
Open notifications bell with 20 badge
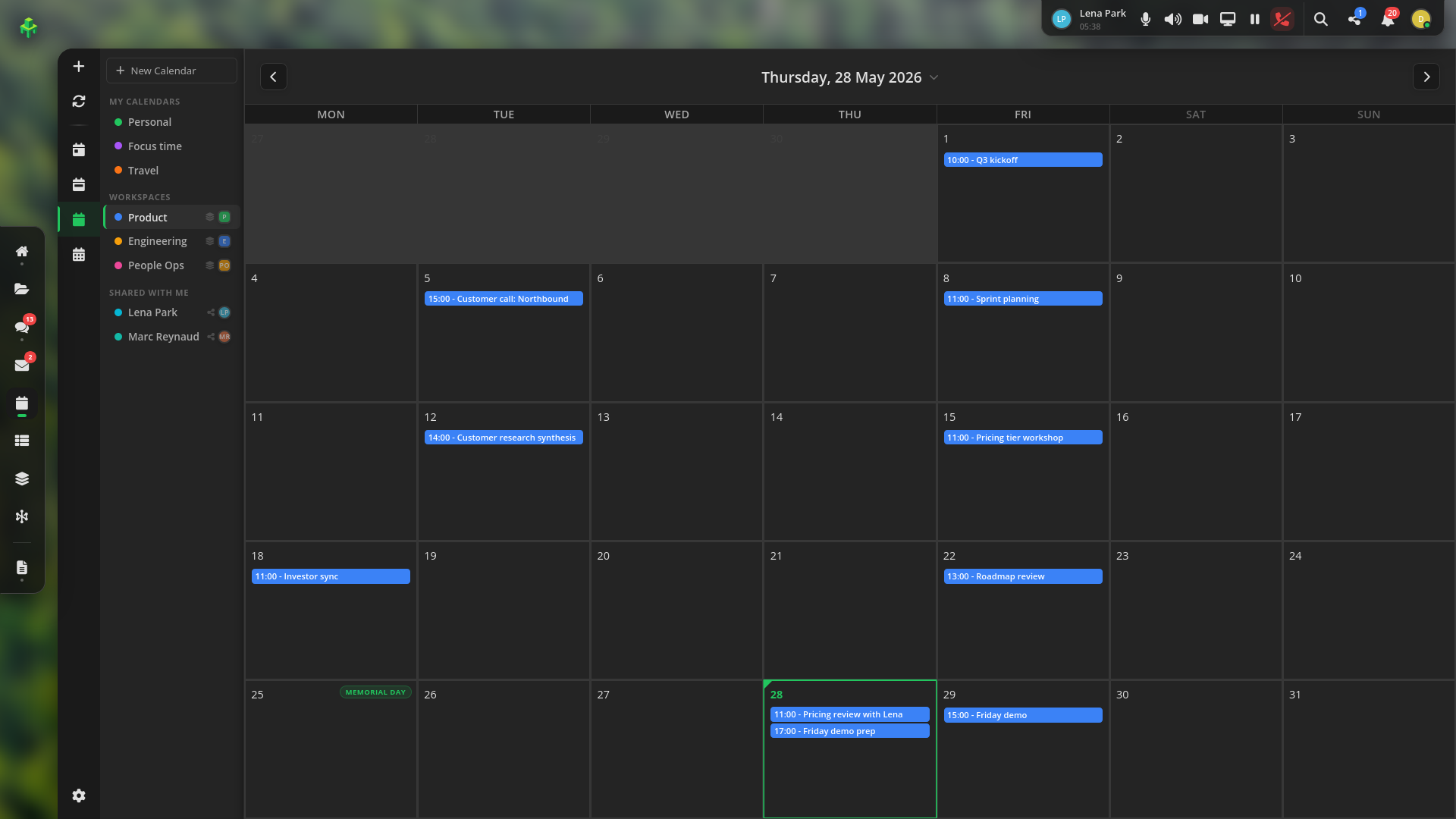pos(1388,19)
